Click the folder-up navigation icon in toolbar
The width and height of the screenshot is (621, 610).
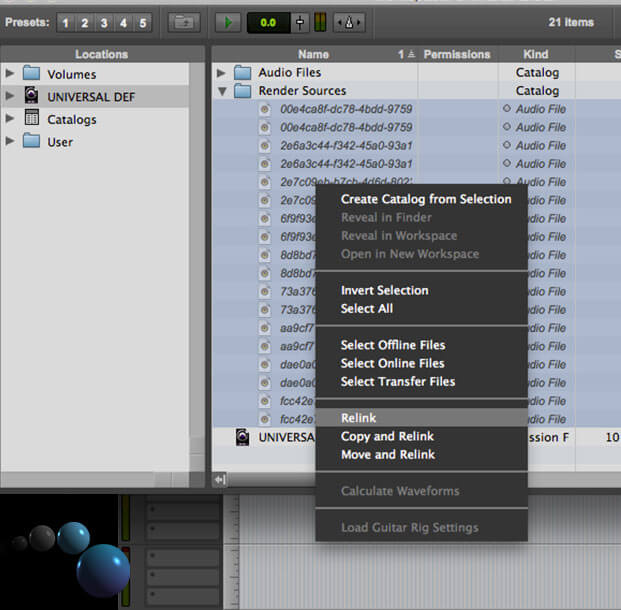pos(184,21)
